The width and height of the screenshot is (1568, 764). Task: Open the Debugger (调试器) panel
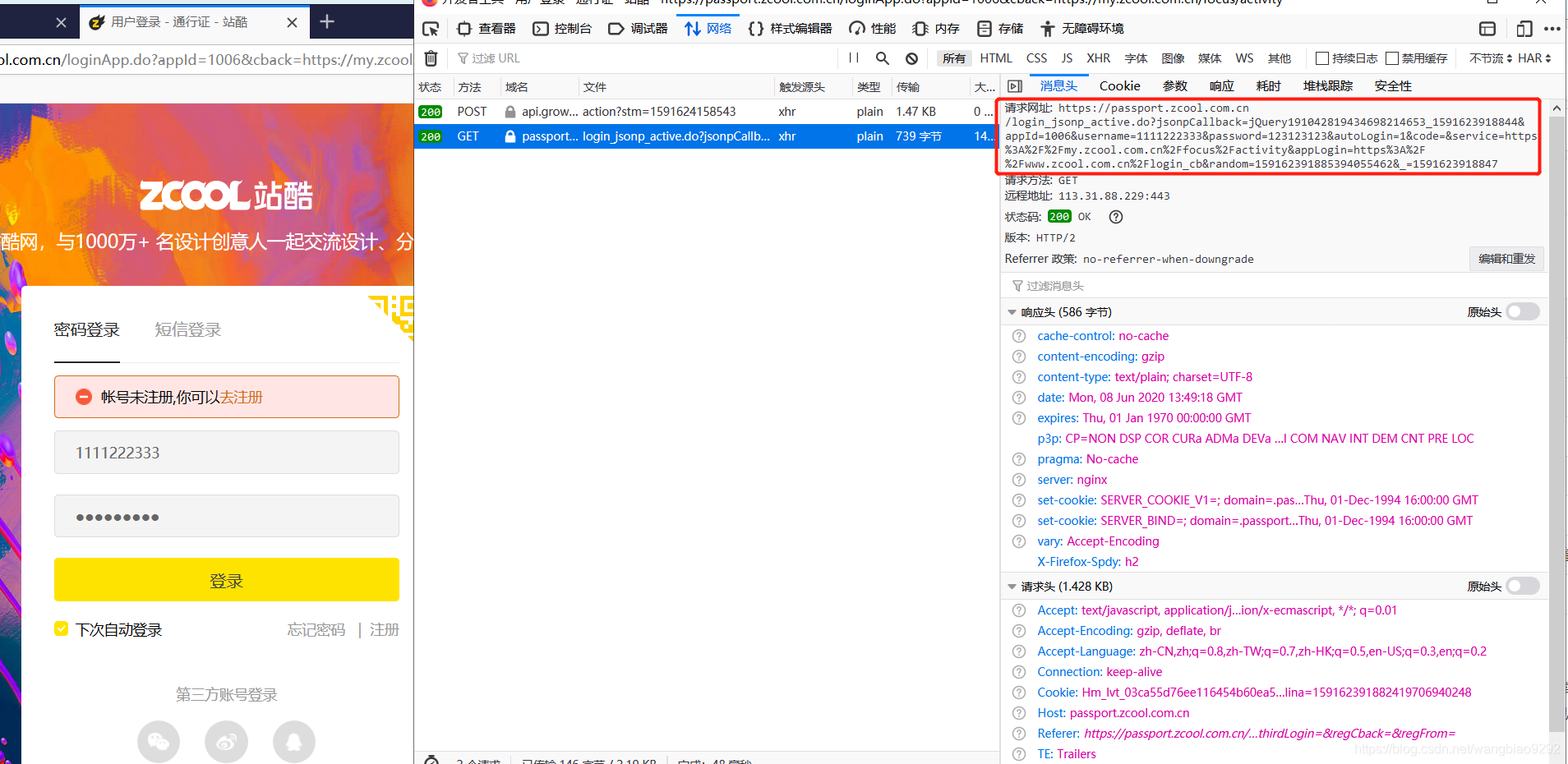click(638, 29)
